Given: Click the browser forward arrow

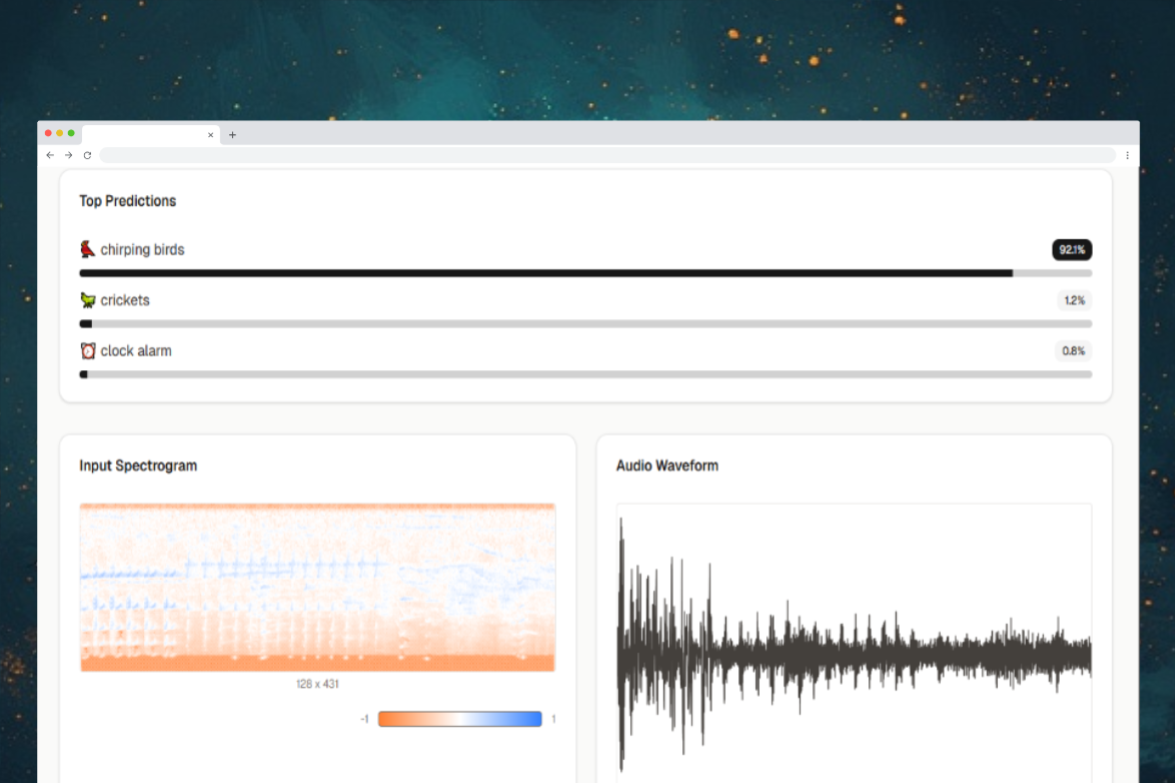Looking at the screenshot, I should pos(68,155).
